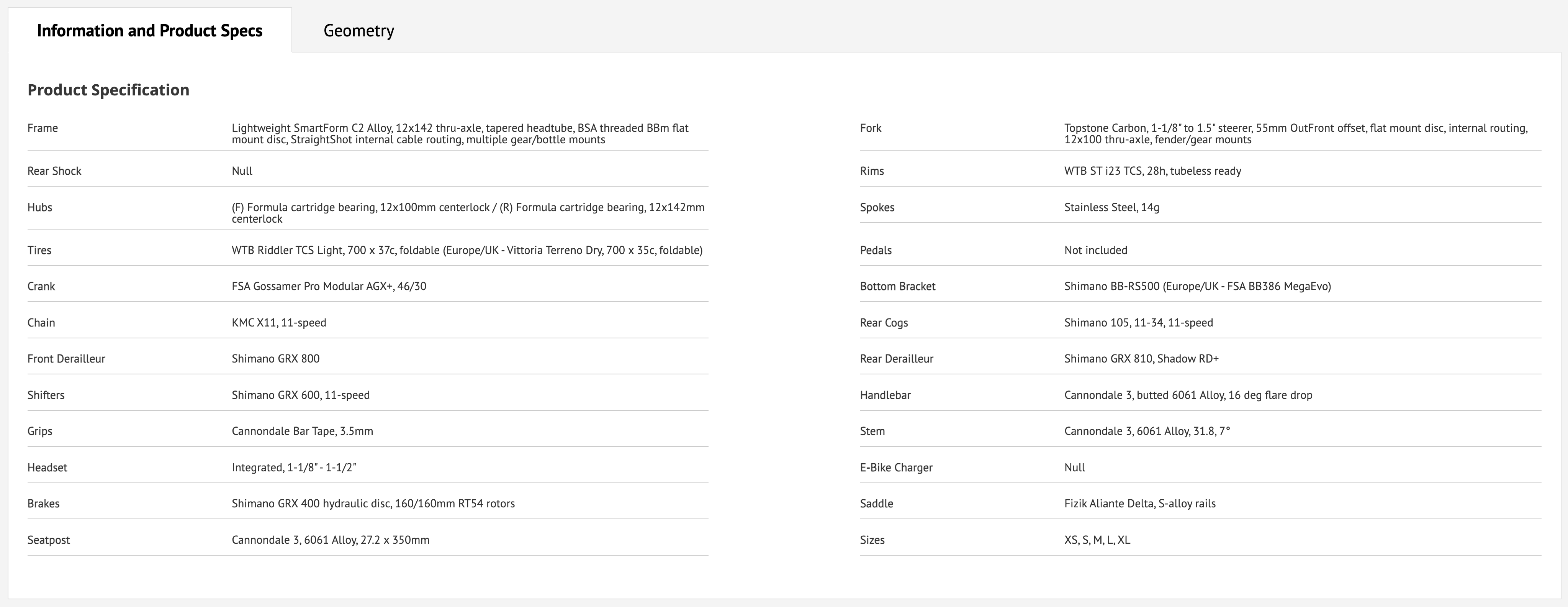Screen dimensions: 1568x607
Task: Click the Rear Shock label
Action: click(x=54, y=171)
